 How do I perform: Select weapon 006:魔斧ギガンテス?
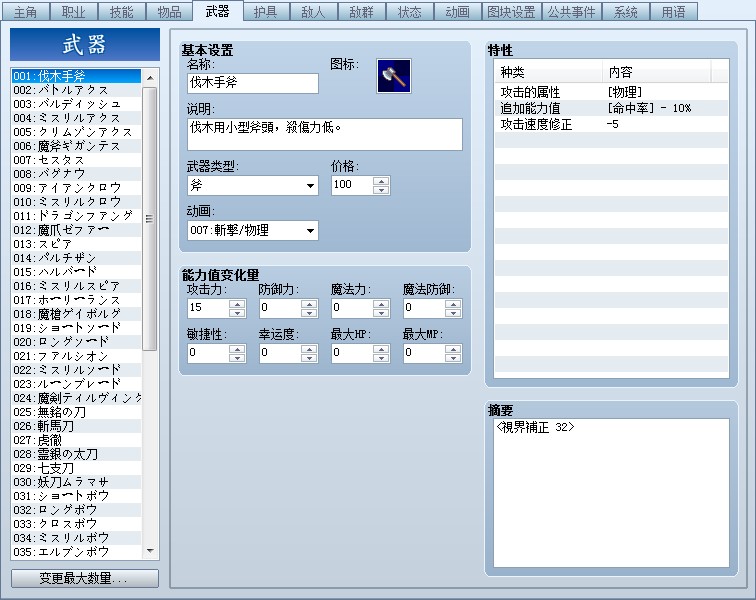(76, 146)
